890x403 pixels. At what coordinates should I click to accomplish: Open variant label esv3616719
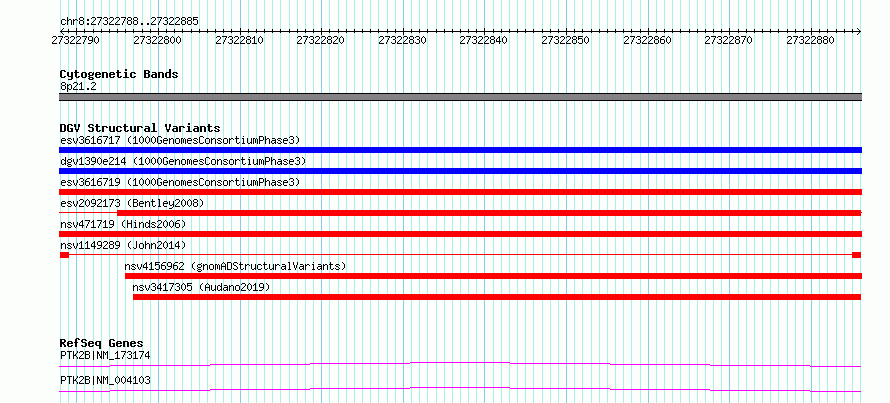pyautogui.click(x=180, y=182)
